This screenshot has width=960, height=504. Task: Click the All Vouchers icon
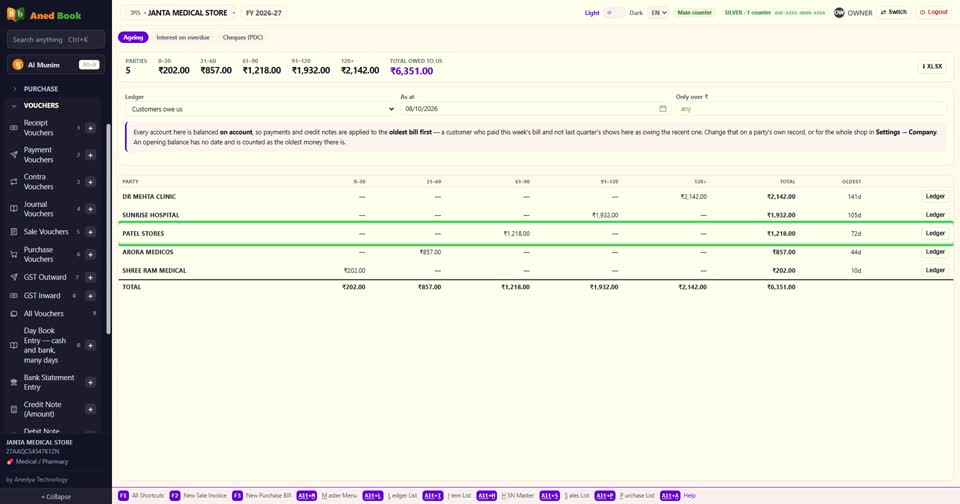14,314
